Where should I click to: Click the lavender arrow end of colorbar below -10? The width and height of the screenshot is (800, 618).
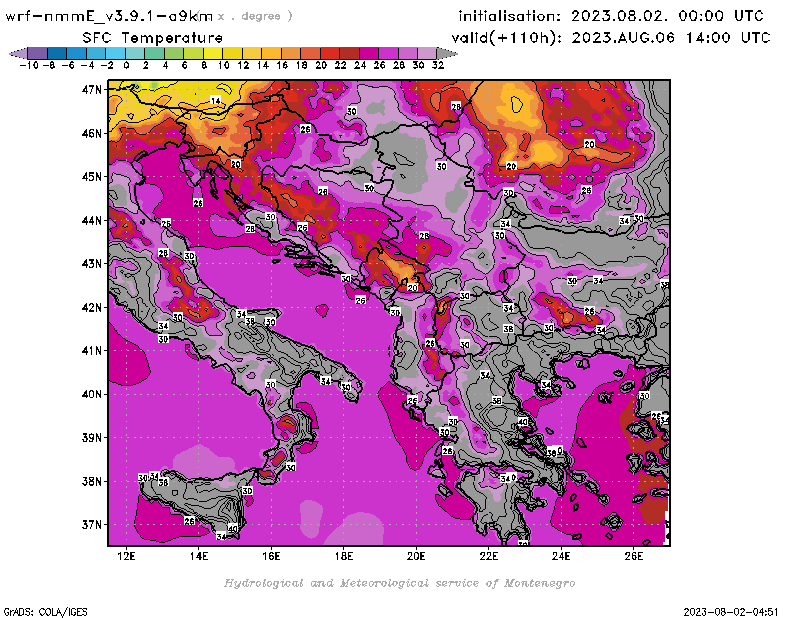point(18,53)
